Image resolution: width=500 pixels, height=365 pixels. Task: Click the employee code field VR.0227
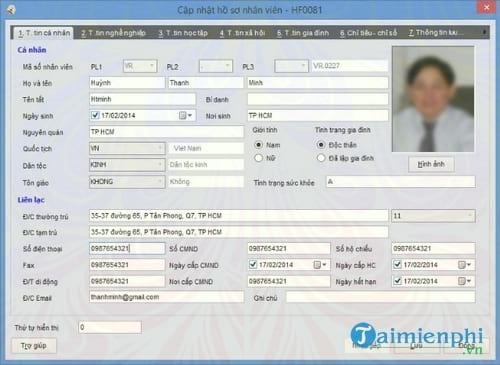[x=350, y=66]
